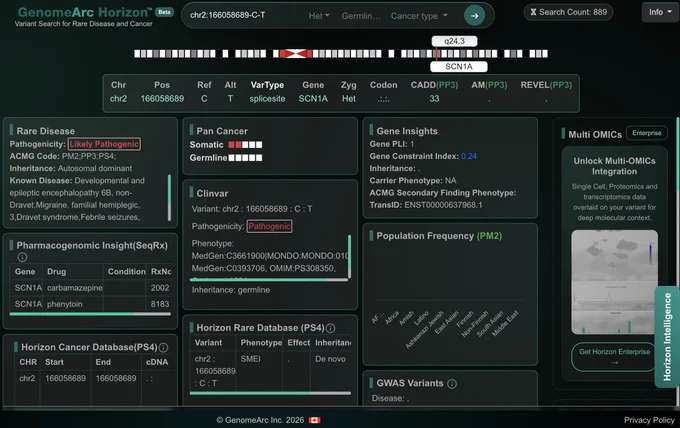Click the variant search input field
This screenshot has width=680, height=428.
click(x=245, y=15)
